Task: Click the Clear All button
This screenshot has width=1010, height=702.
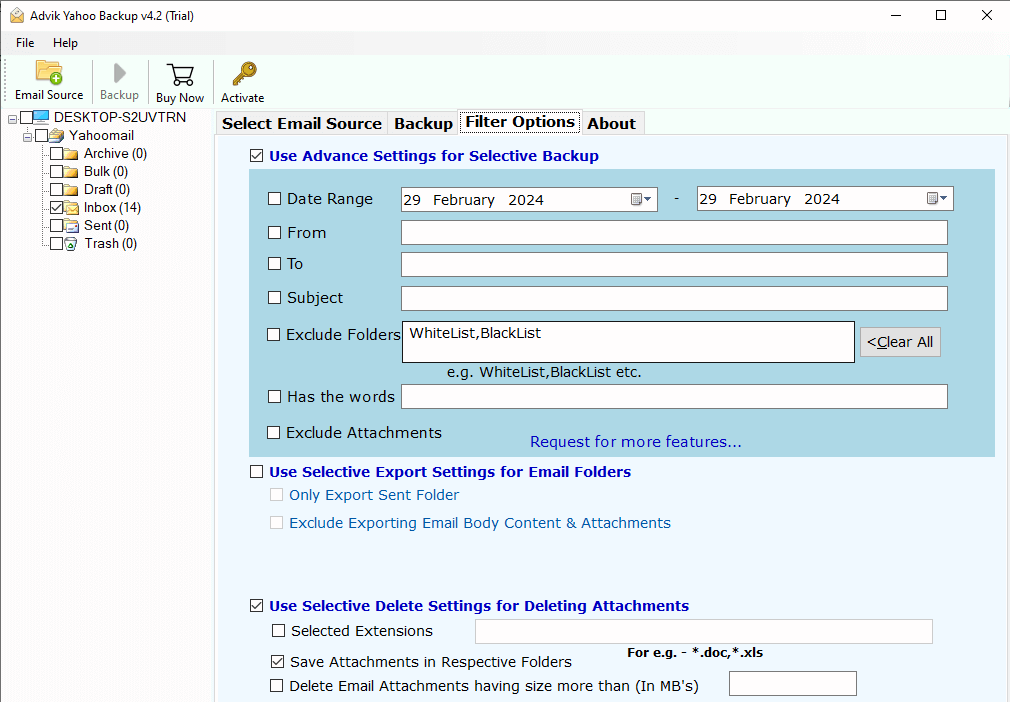Action: point(900,342)
